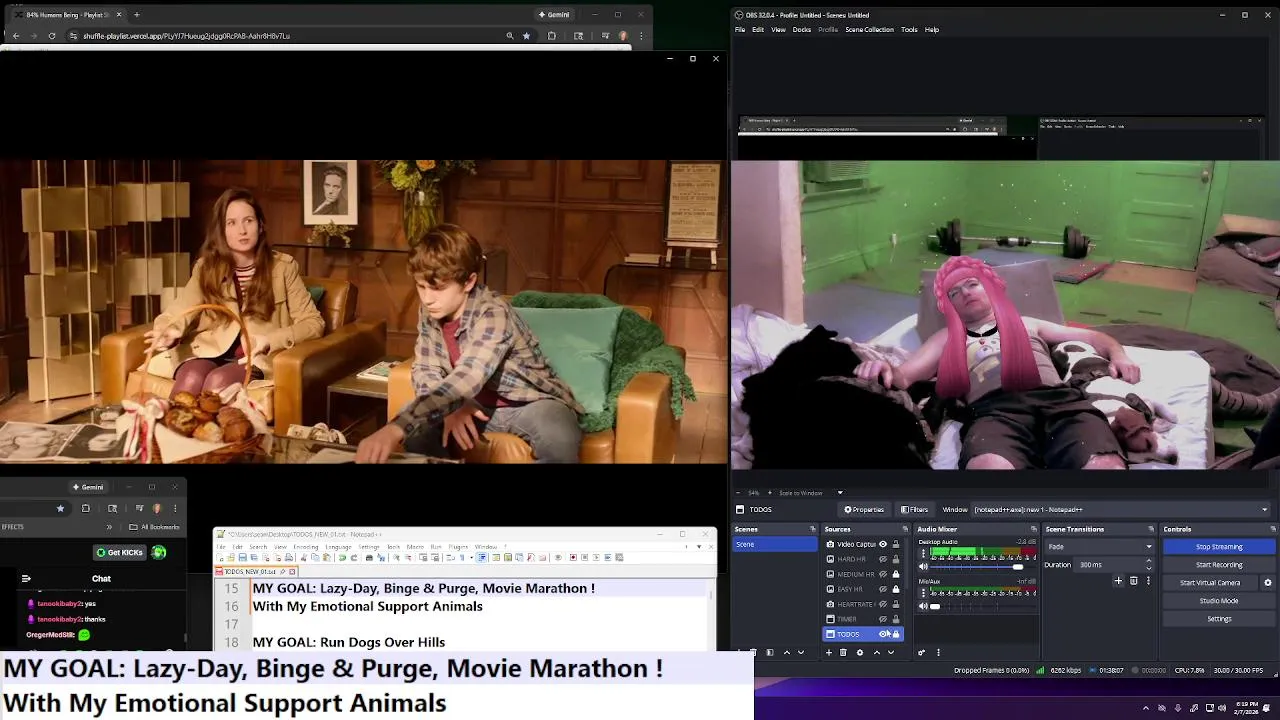The image size is (1280, 720).
Task: Show the HEARTRATE source
Action: (x=883, y=604)
